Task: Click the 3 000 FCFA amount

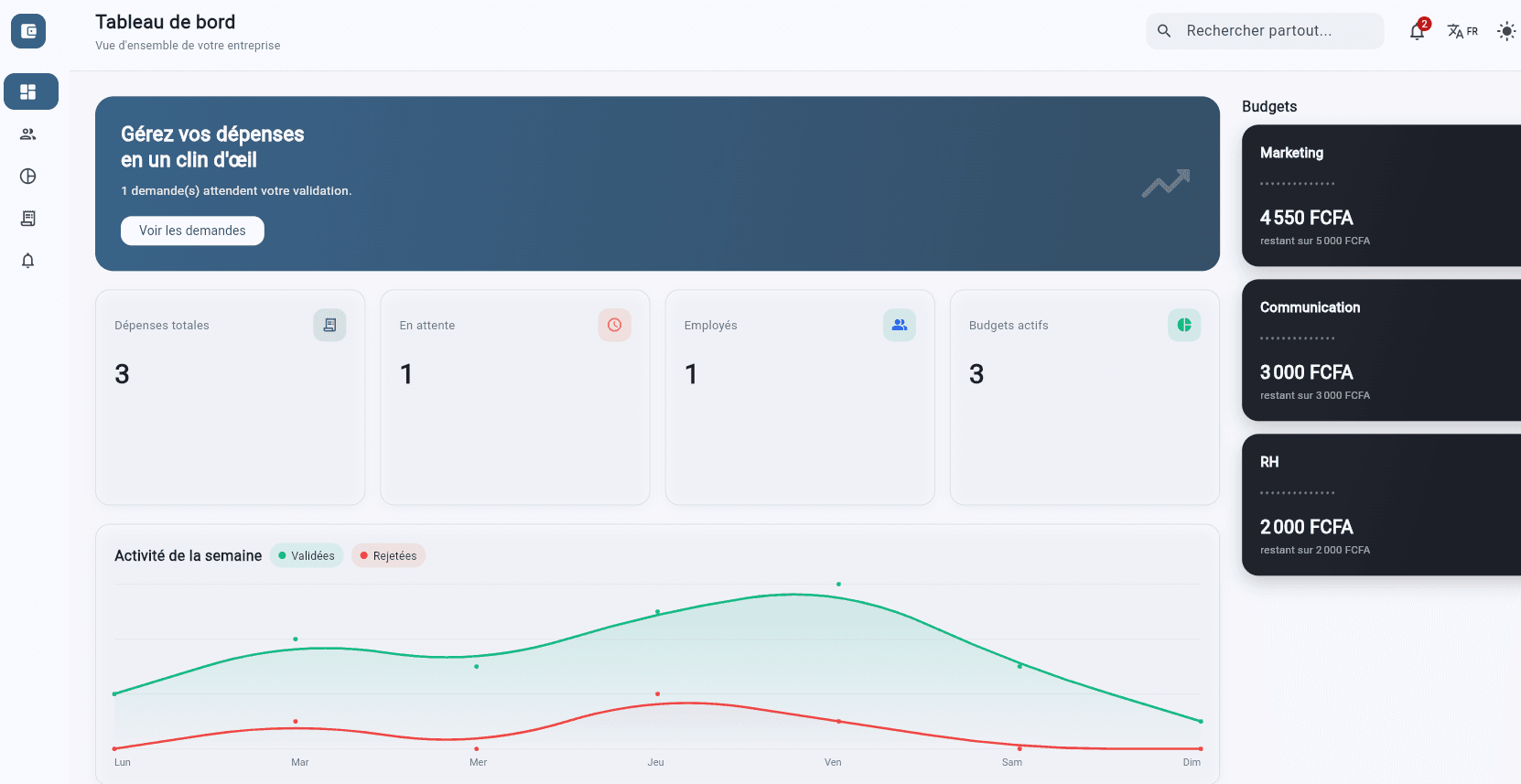Action: pyautogui.click(x=1306, y=372)
